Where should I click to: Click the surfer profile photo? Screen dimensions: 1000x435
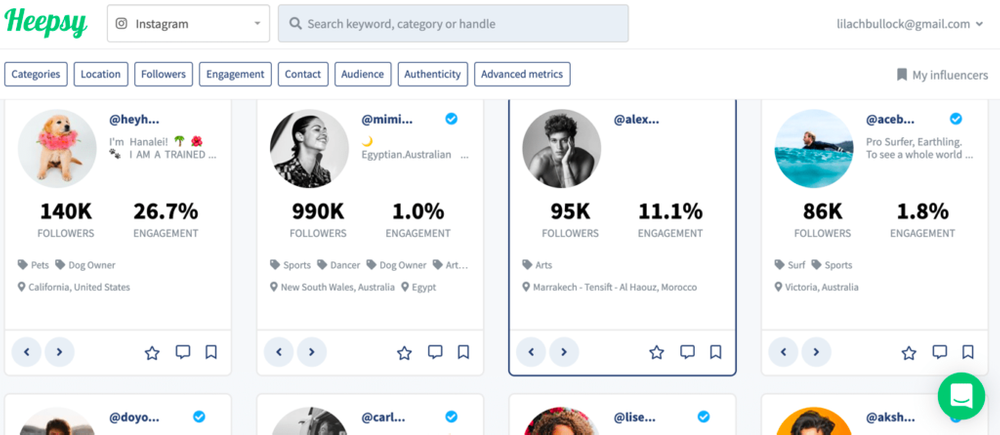pos(814,148)
